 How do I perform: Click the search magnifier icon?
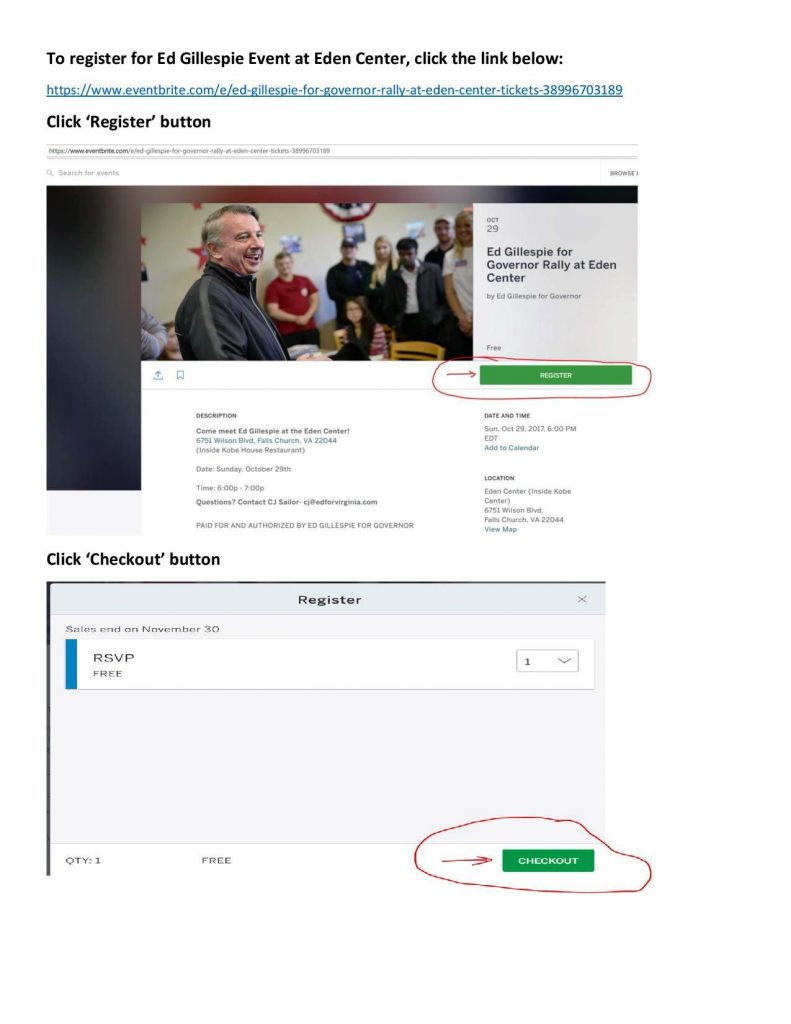(50, 173)
